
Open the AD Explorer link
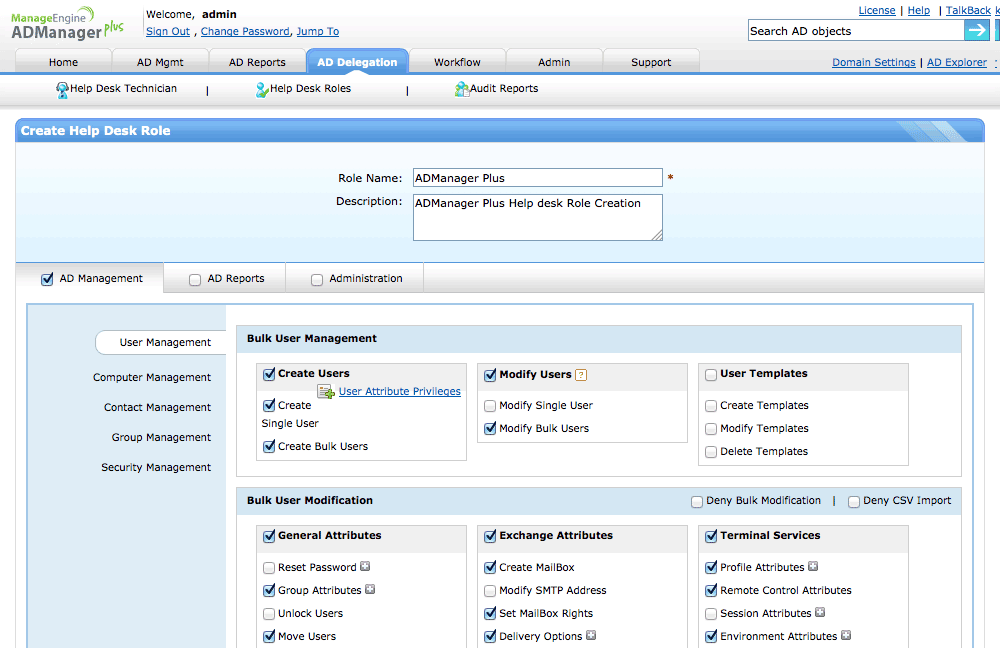point(957,63)
